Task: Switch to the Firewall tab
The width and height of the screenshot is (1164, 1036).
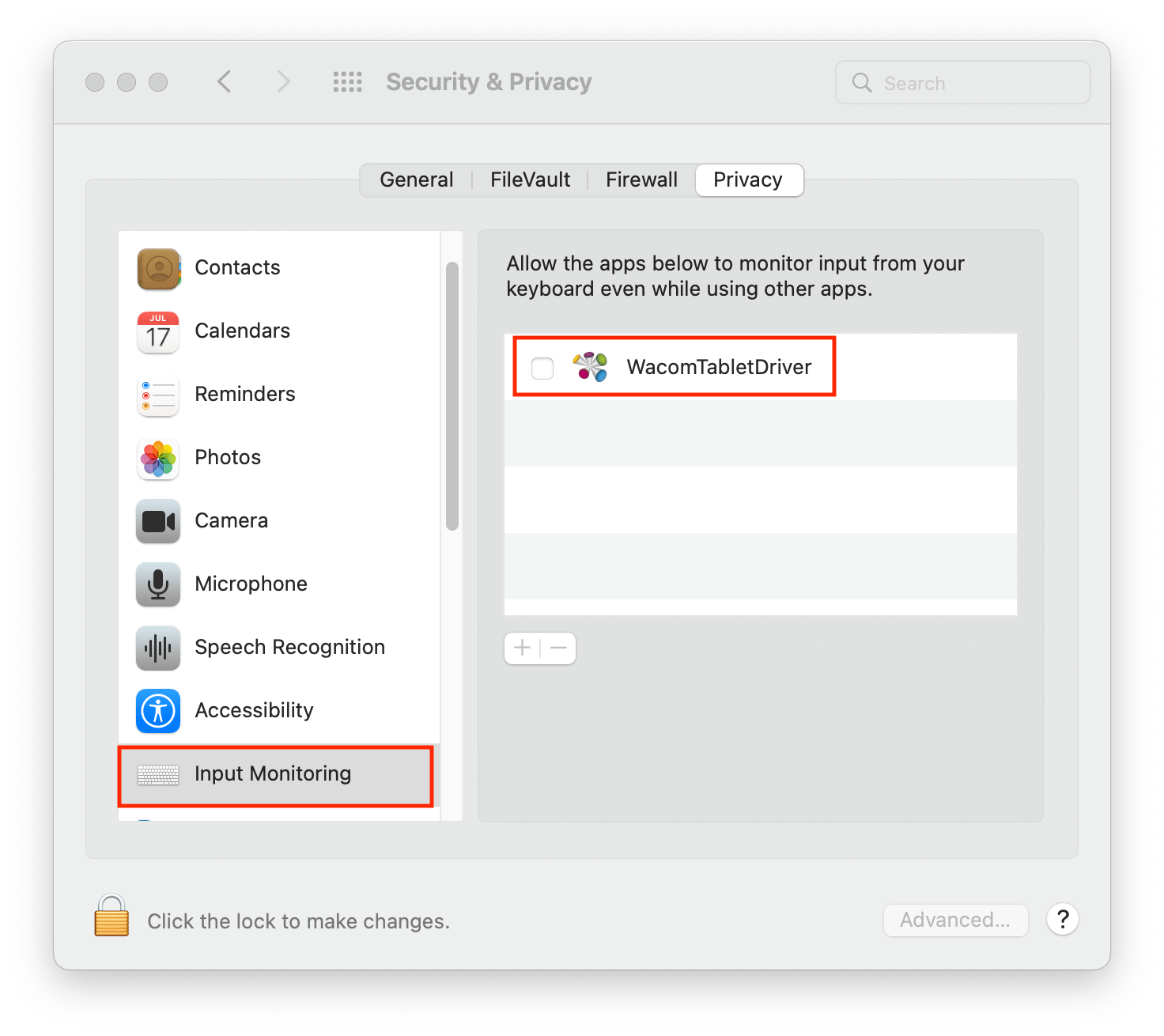Action: pos(641,180)
